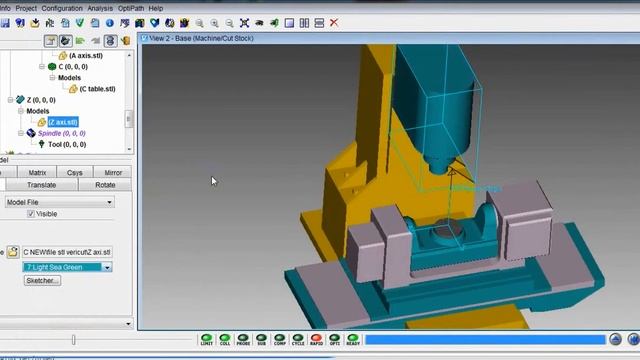The width and height of the screenshot is (640, 360).
Task: Click the Save project floppy-disk icon
Action: 5,23
